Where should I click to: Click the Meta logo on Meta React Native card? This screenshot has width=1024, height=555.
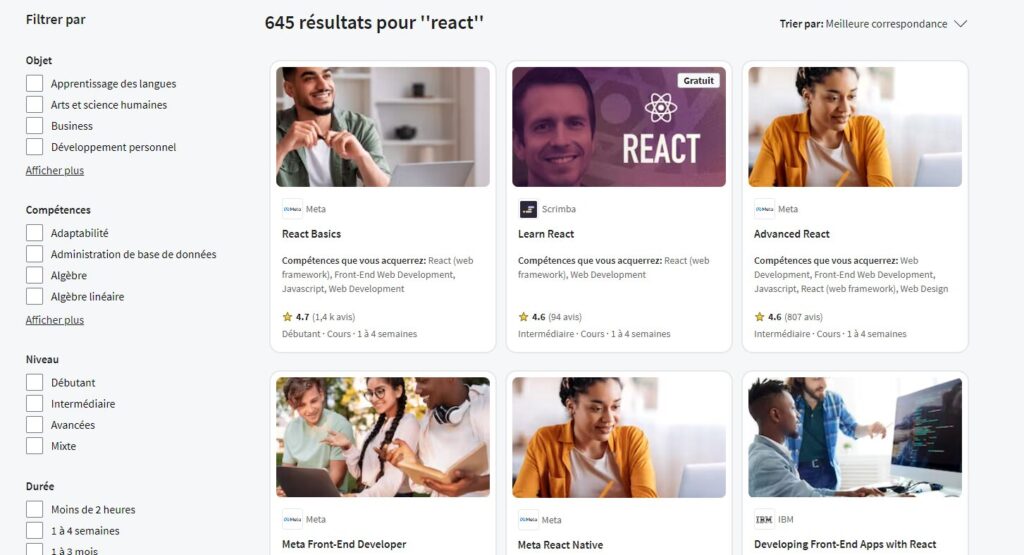coord(528,520)
